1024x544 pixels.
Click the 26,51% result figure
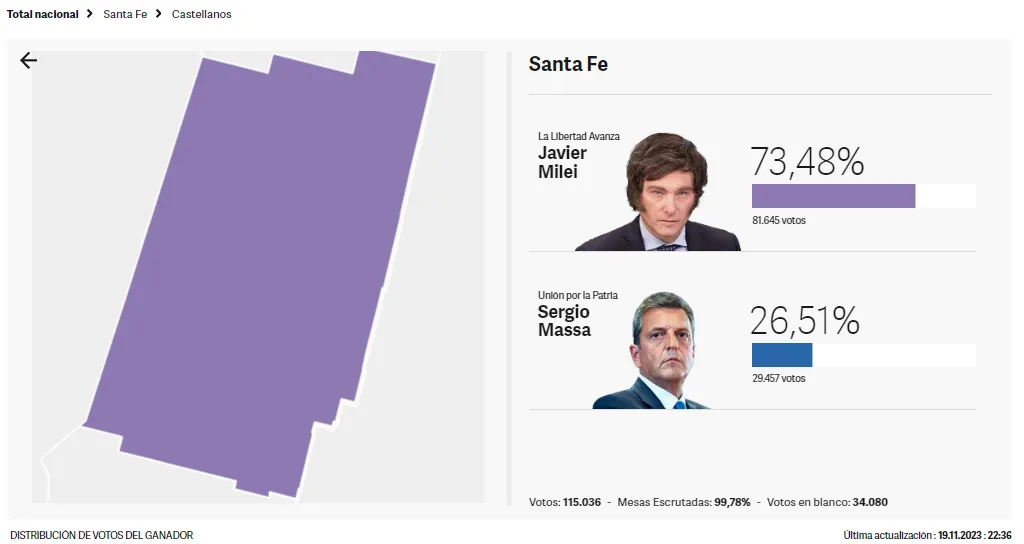point(805,320)
